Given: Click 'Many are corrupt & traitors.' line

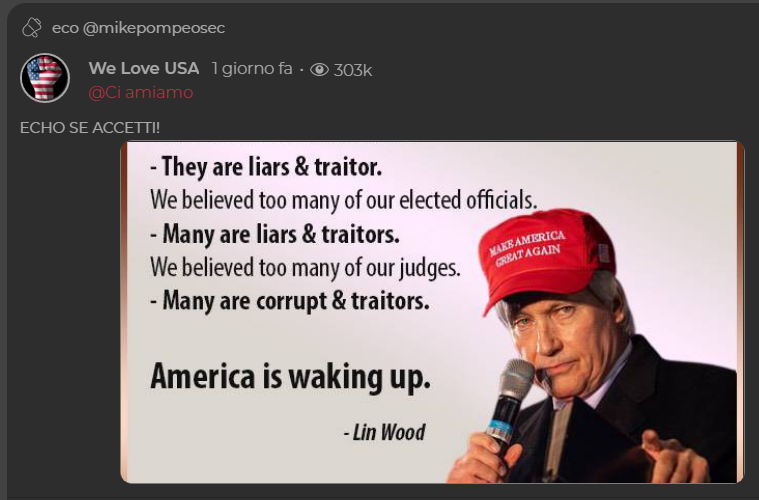Looking at the screenshot, I should pyautogui.click(x=289, y=301).
